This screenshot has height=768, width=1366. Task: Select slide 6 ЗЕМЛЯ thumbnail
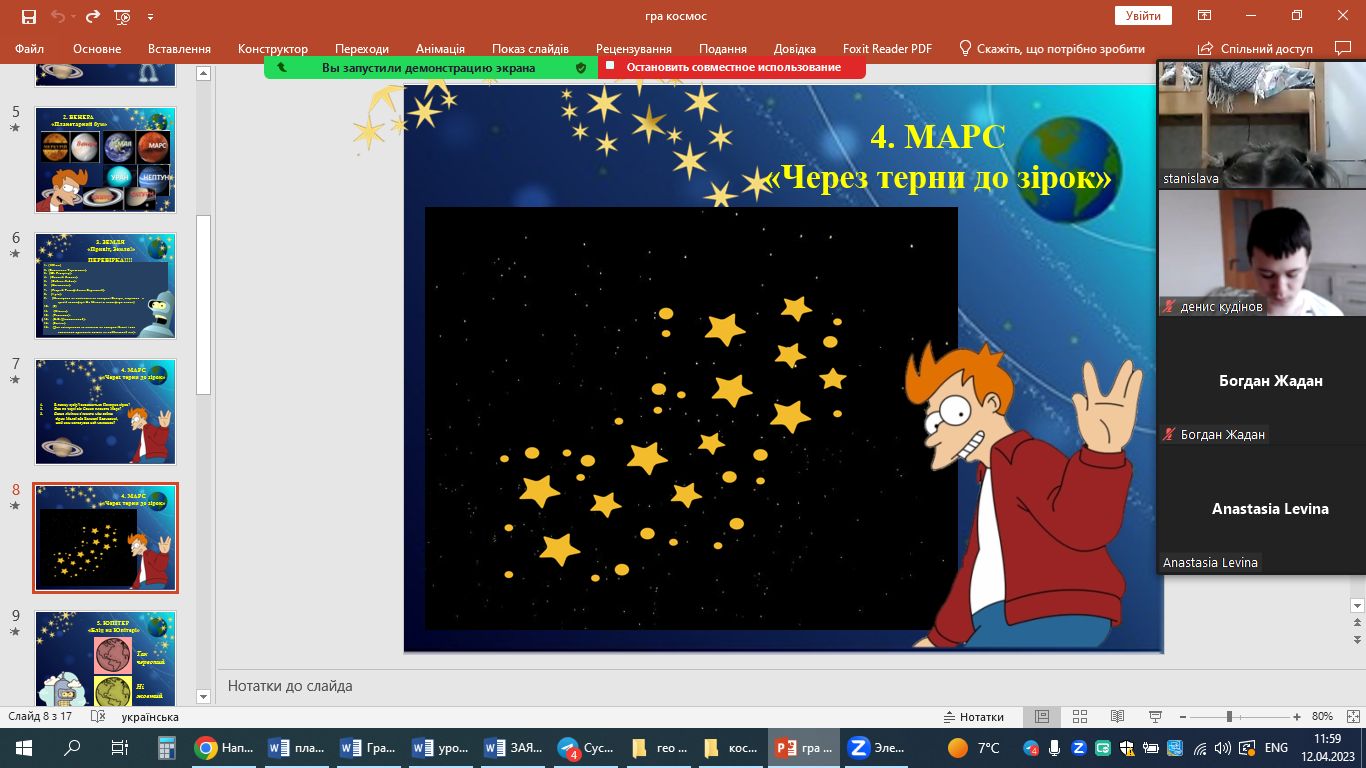coord(106,286)
